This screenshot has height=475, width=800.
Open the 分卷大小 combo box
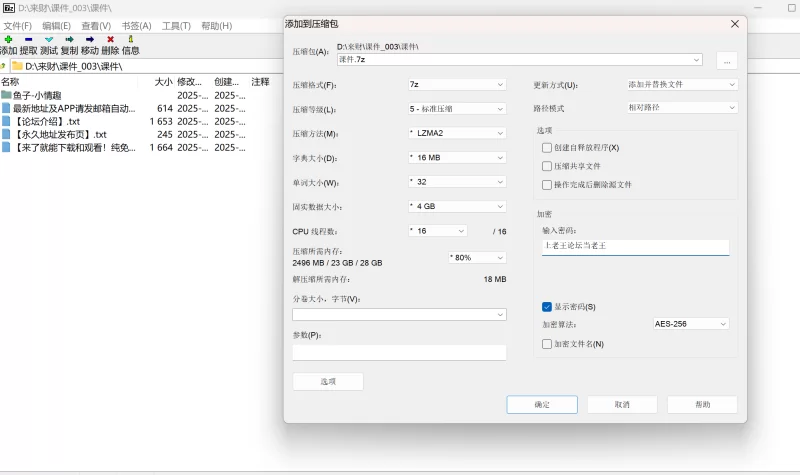399,314
